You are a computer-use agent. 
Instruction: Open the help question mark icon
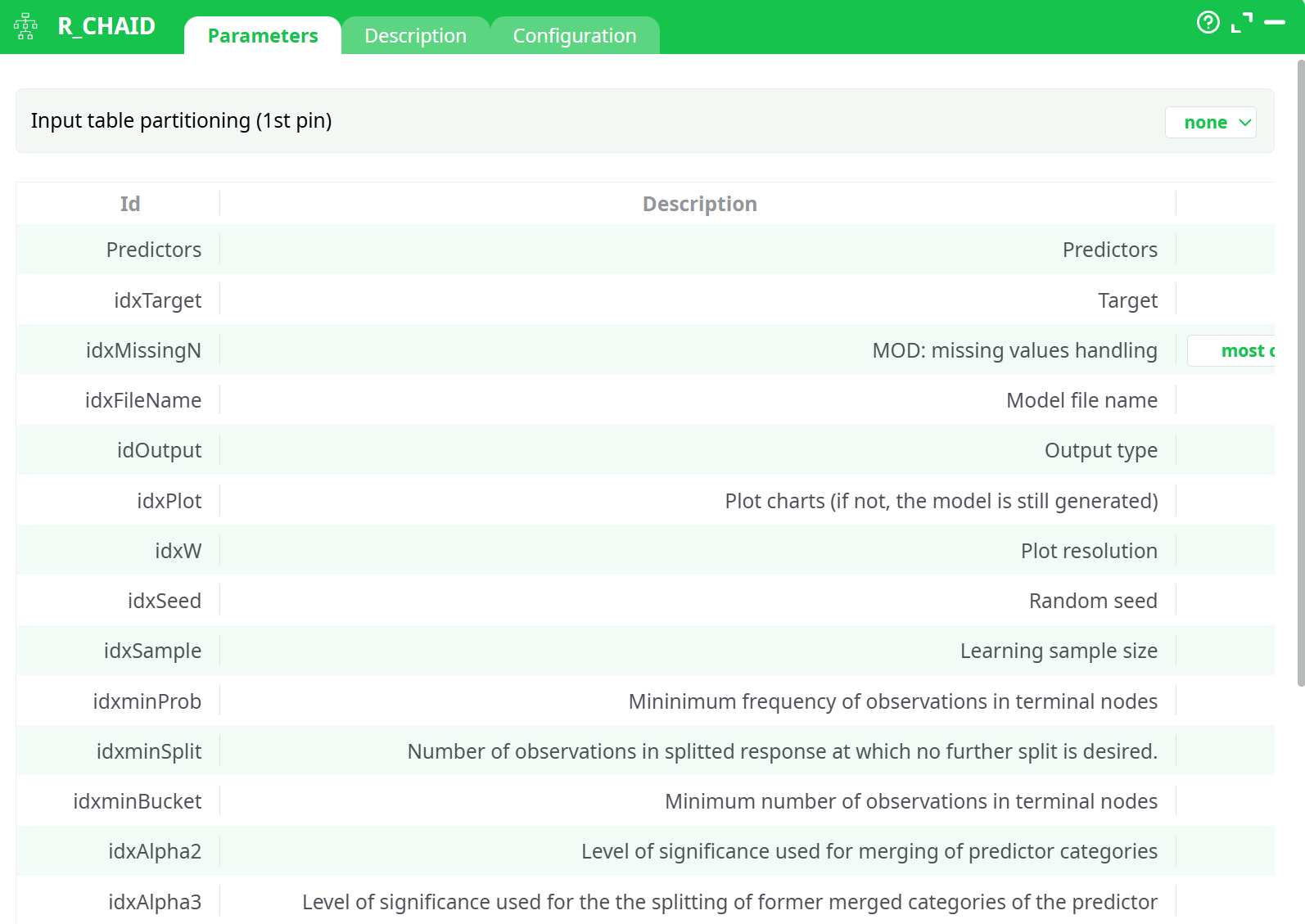coord(1208,22)
